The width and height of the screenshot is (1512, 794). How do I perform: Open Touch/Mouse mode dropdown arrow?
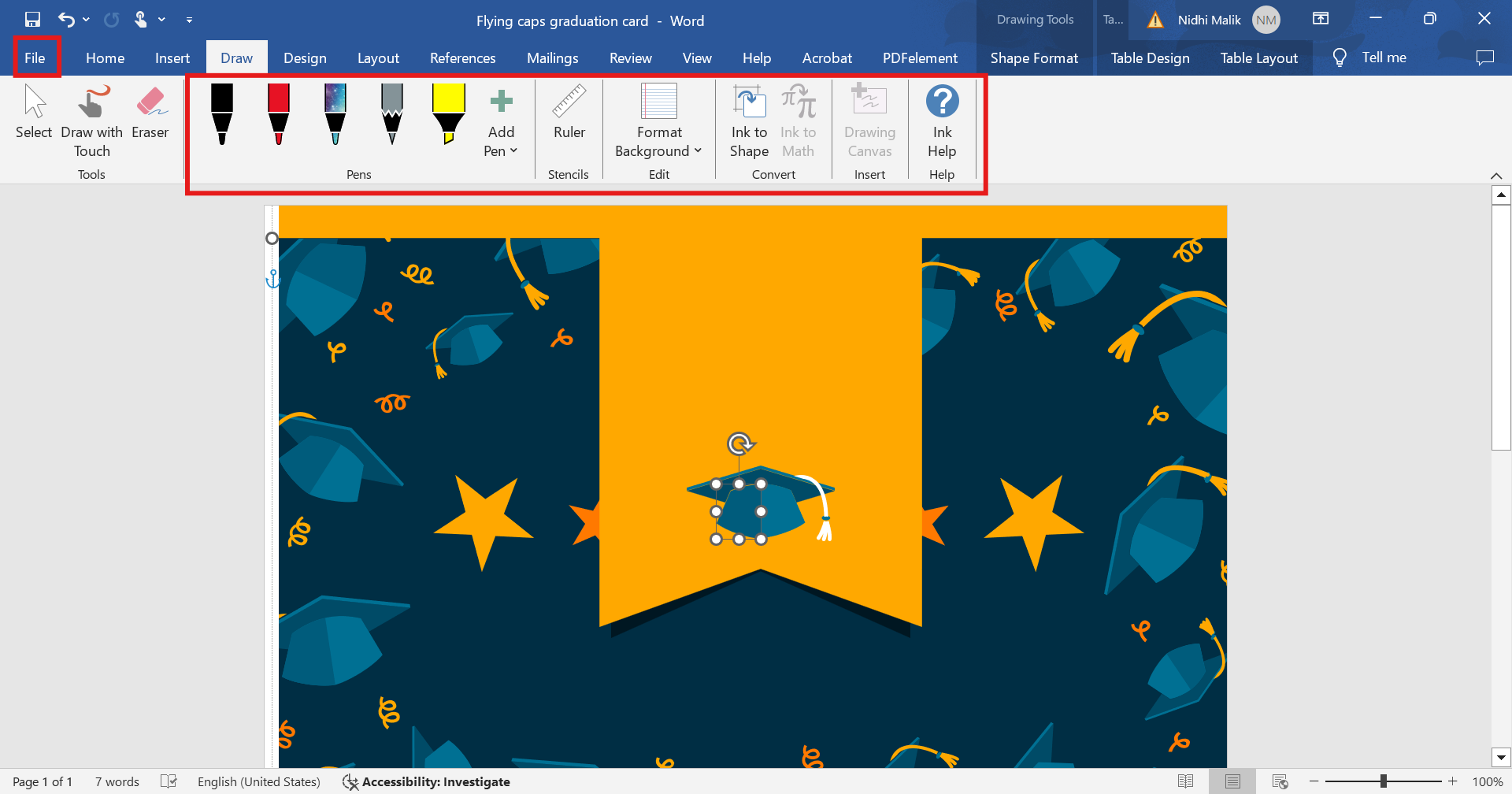click(161, 20)
